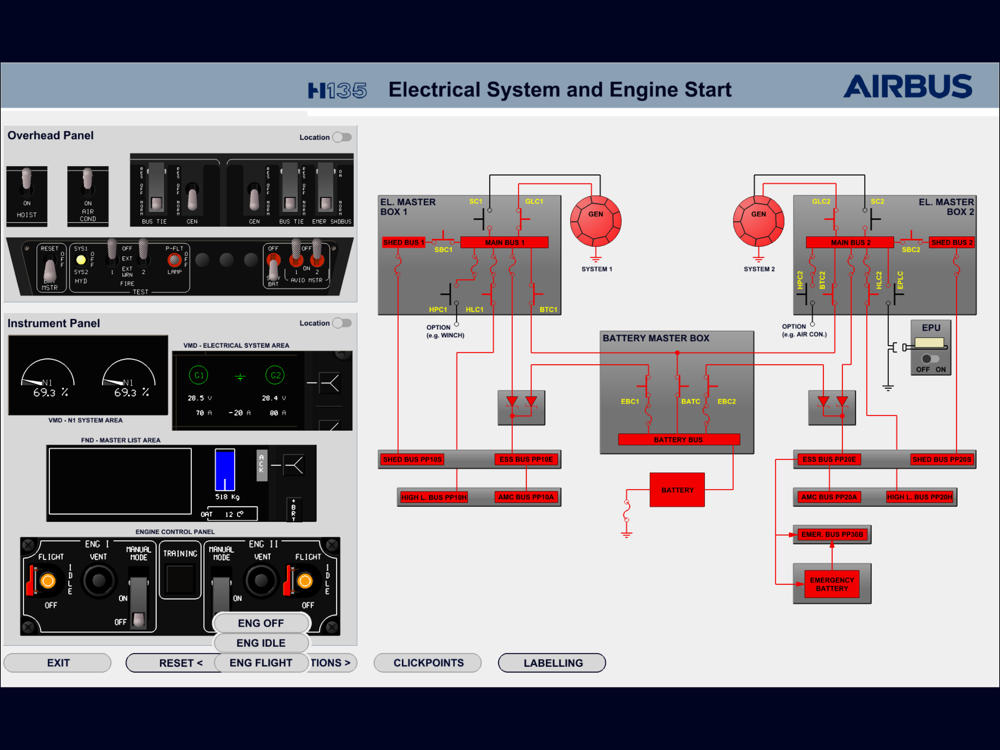Click the G1 generator symbol on VMD
The image size is (1000, 750).
click(x=199, y=375)
